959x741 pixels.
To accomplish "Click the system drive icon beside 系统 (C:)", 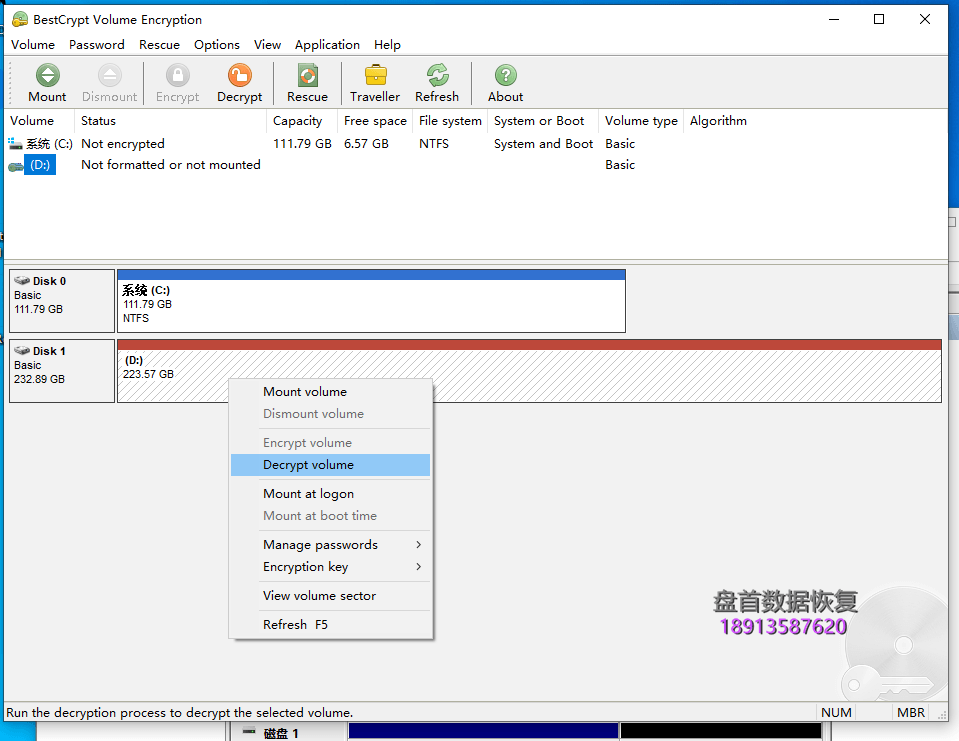I will coord(15,144).
